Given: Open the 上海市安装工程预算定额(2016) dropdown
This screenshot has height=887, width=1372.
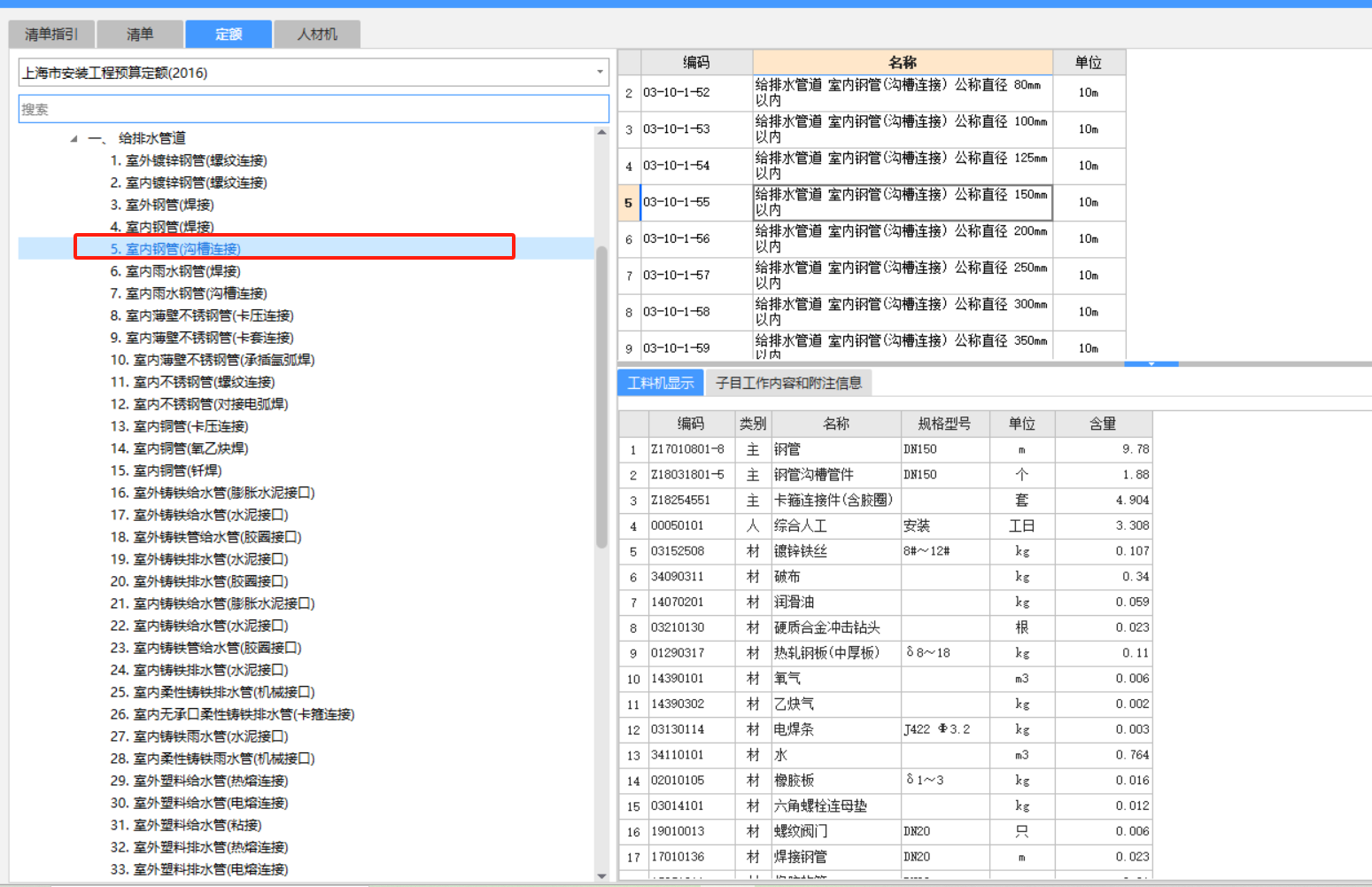Looking at the screenshot, I should pos(314,73).
